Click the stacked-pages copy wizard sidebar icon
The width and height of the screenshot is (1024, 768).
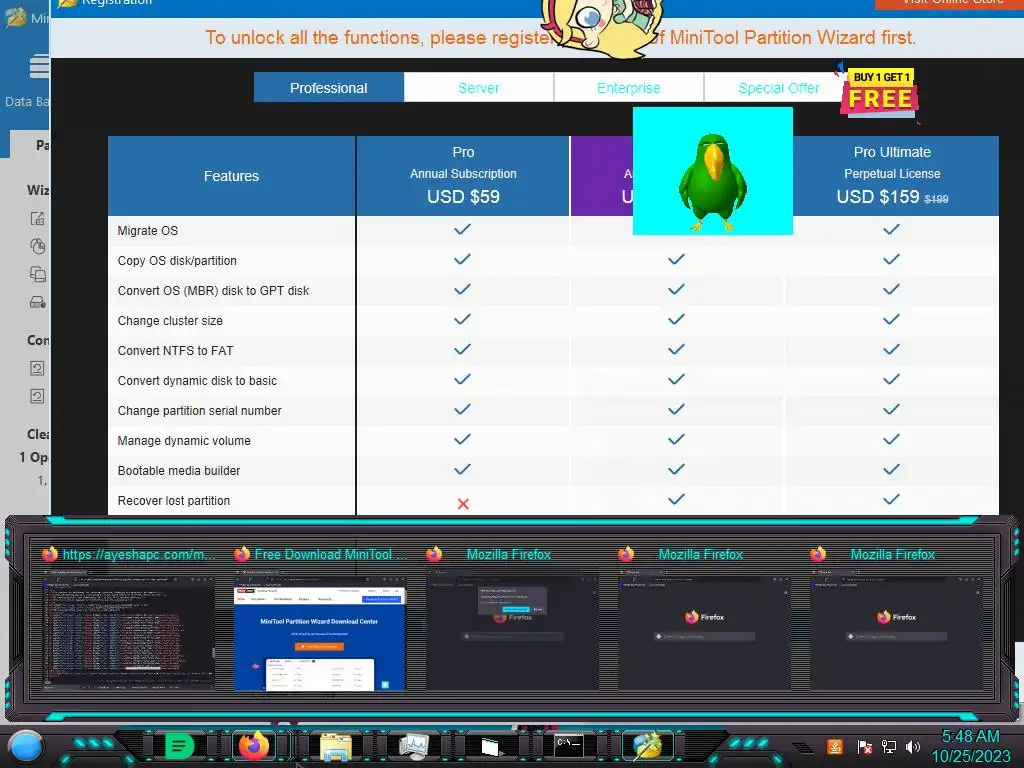(x=38, y=274)
